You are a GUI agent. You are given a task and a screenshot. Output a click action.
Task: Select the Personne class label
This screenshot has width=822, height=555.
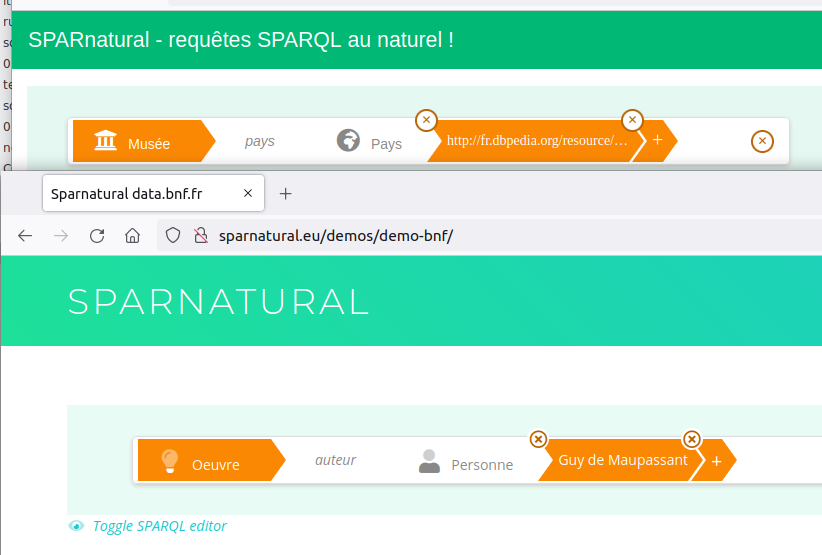(482, 465)
